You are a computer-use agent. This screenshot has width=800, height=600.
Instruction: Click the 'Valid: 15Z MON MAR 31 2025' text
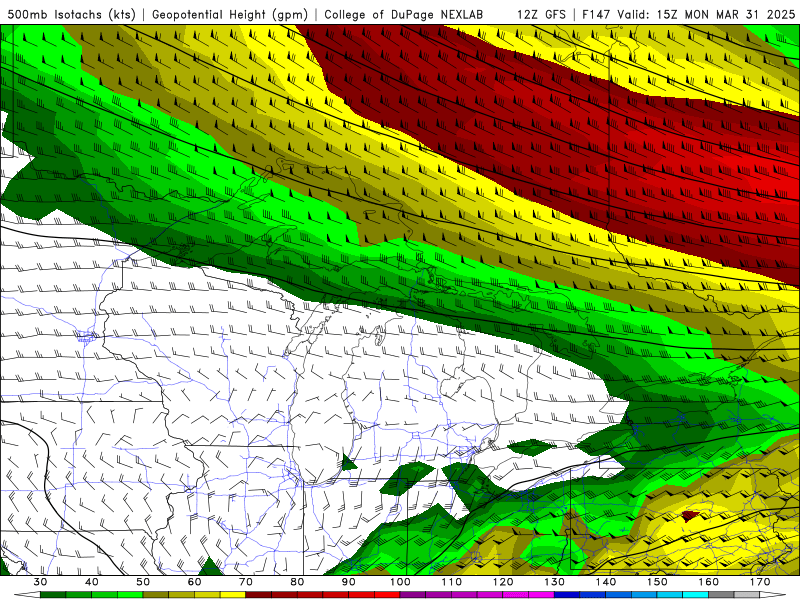[706, 14]
